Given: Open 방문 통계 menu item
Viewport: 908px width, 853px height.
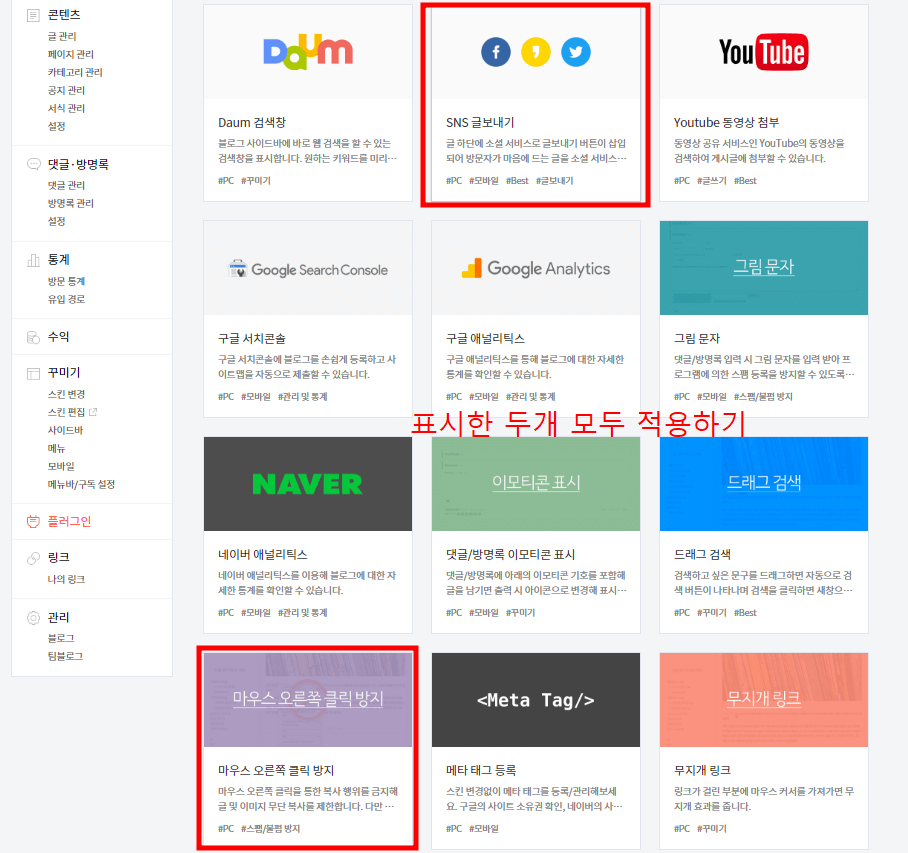Looking at the screenshot, I should pos(66,281).
